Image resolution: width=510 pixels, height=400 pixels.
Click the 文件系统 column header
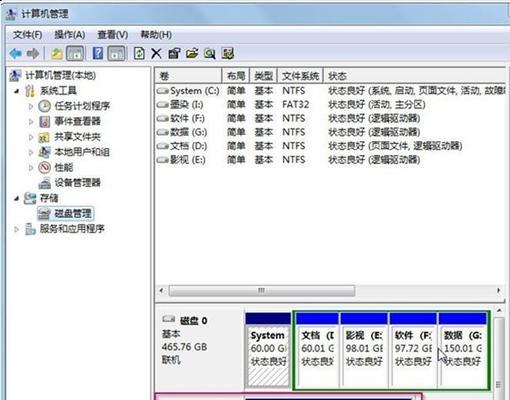click(x=300, y=76)
